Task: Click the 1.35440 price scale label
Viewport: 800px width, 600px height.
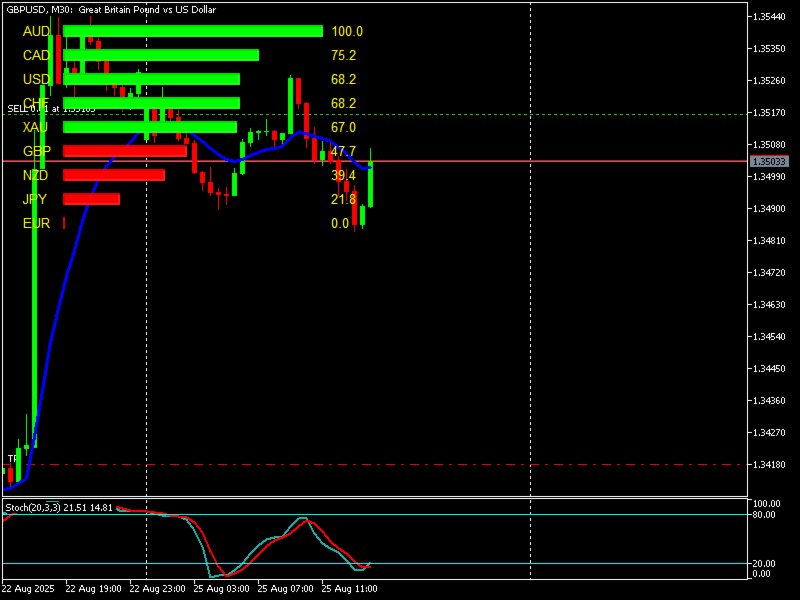Action: (766, 17)
